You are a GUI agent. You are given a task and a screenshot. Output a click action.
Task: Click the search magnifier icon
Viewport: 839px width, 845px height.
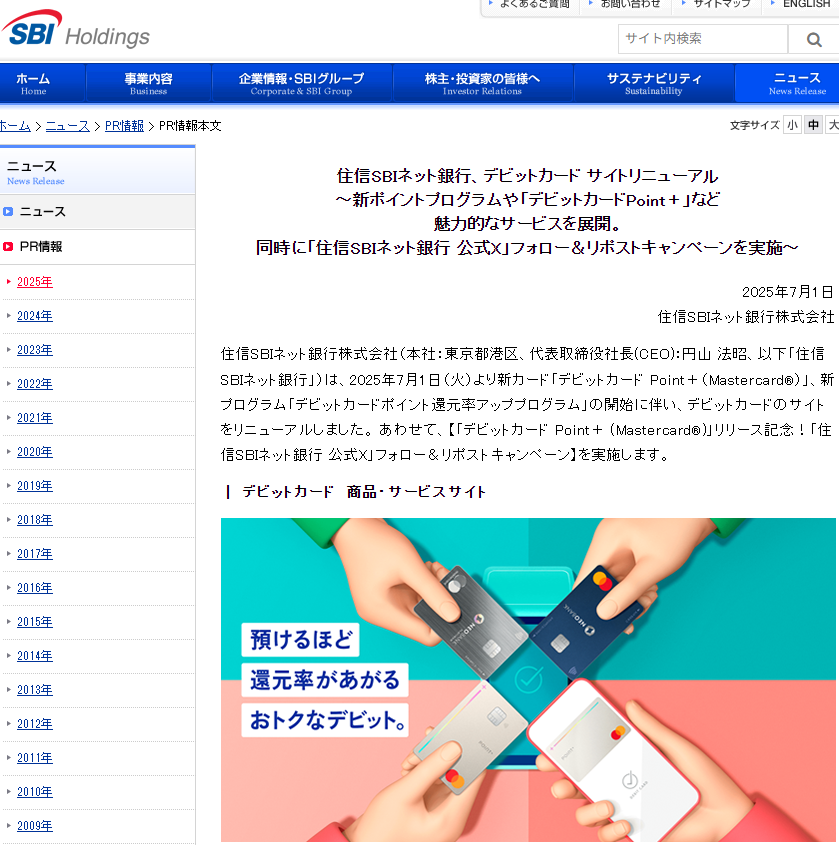pyautogui.click(x=814, y=39)
